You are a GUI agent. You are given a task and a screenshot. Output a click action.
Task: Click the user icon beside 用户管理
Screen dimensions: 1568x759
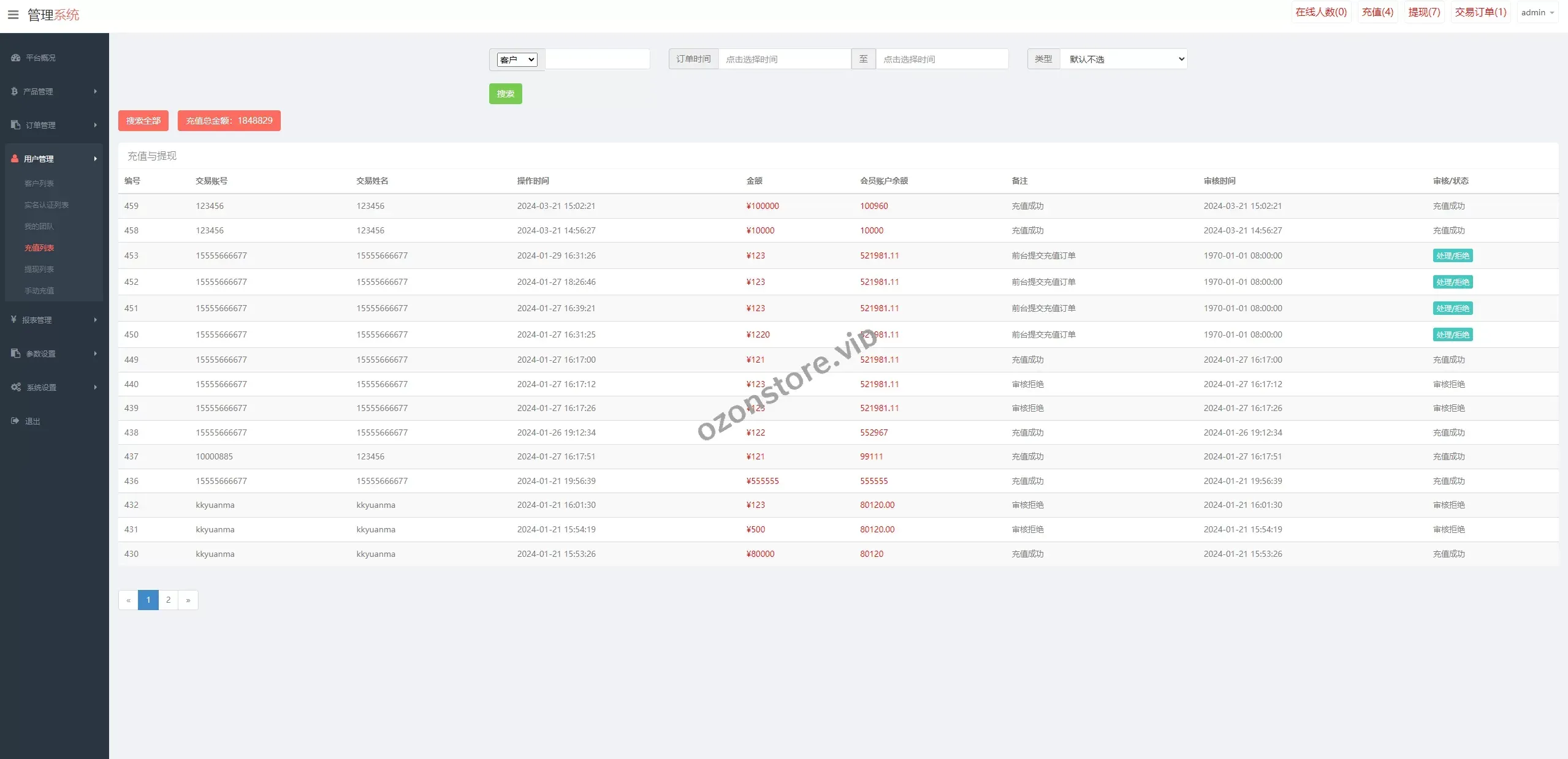[15, 159]
